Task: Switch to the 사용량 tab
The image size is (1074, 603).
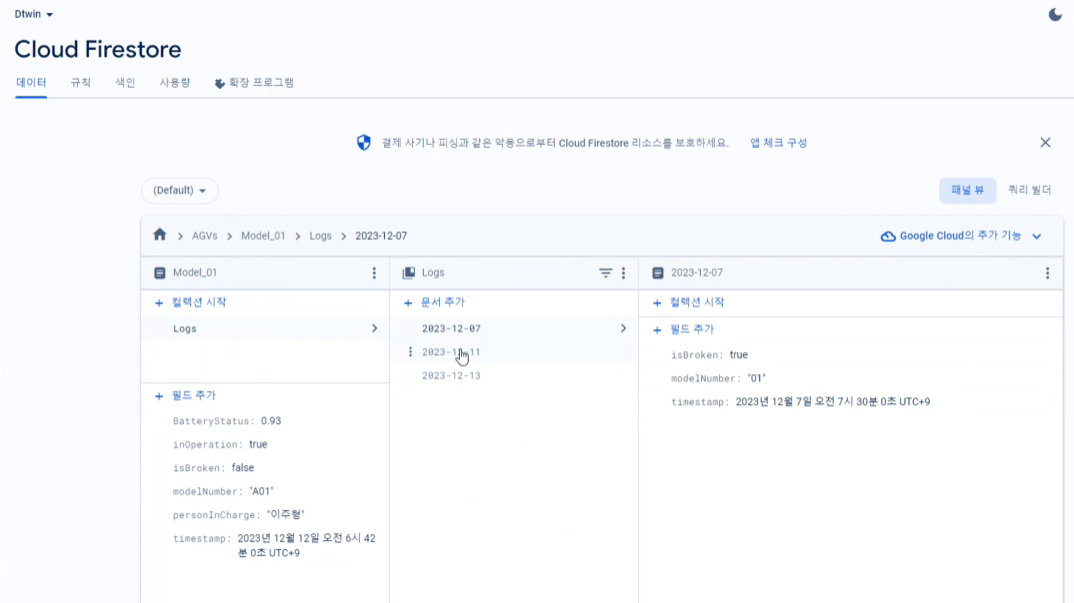Action: click(175, 82)
